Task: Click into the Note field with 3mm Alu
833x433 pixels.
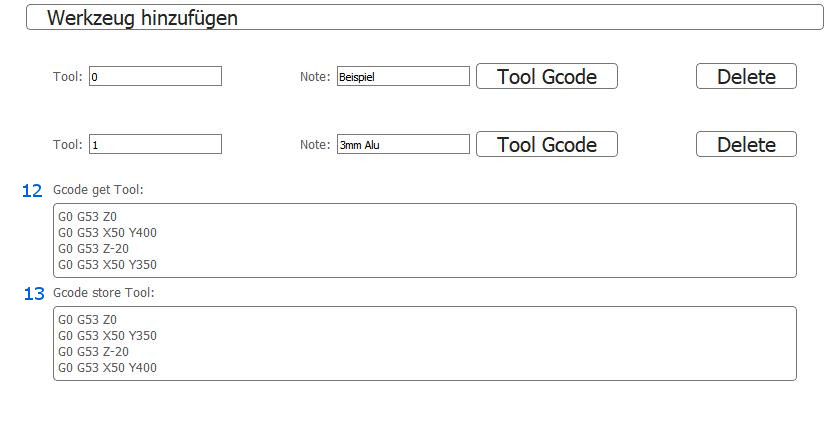Action: tap(403, 144)
